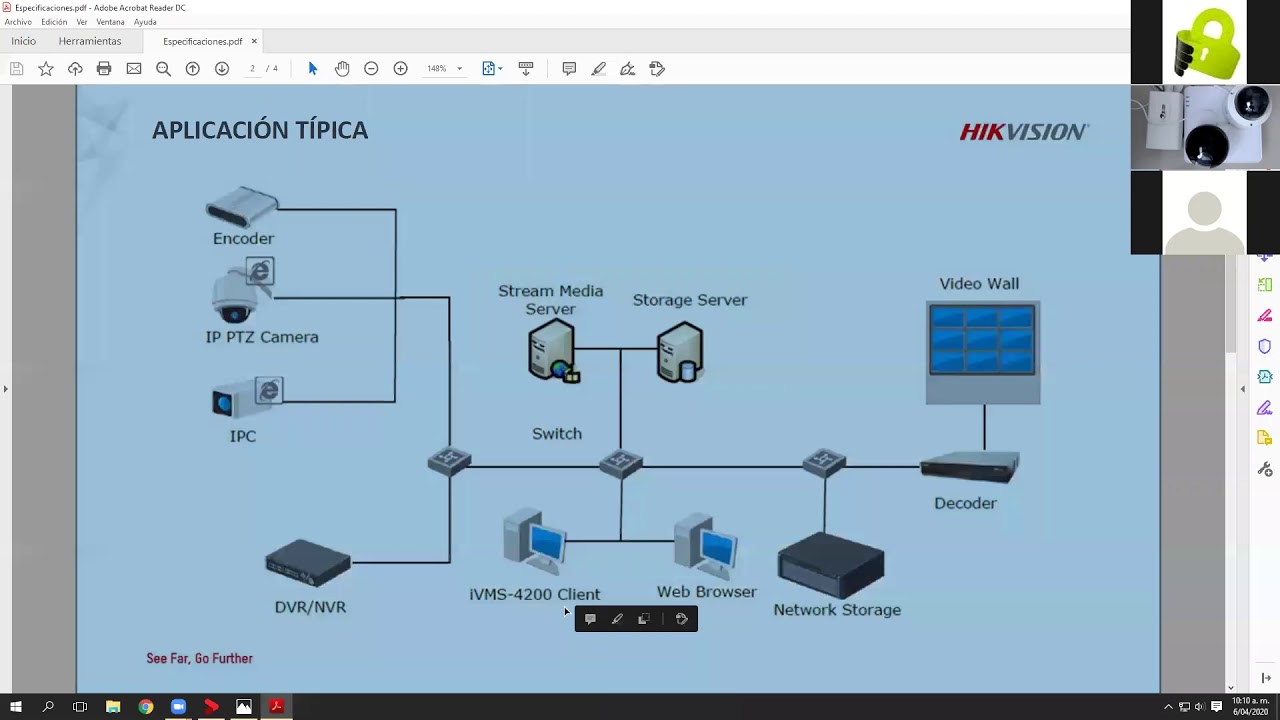Open Zoom app from taskbar
1280x720 pixels.
(179, 707)
